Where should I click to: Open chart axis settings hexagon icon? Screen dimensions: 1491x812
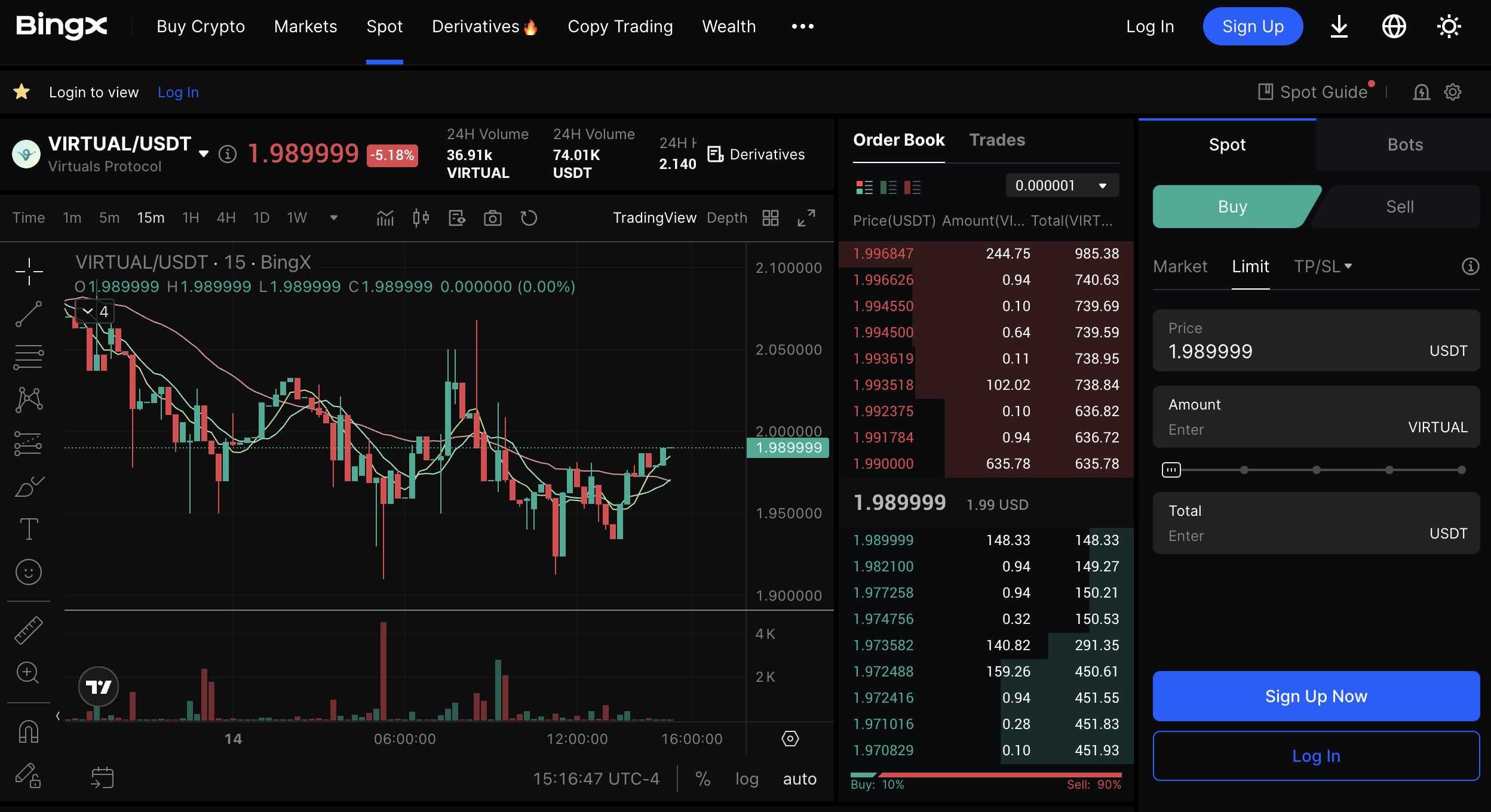(790, 739)
